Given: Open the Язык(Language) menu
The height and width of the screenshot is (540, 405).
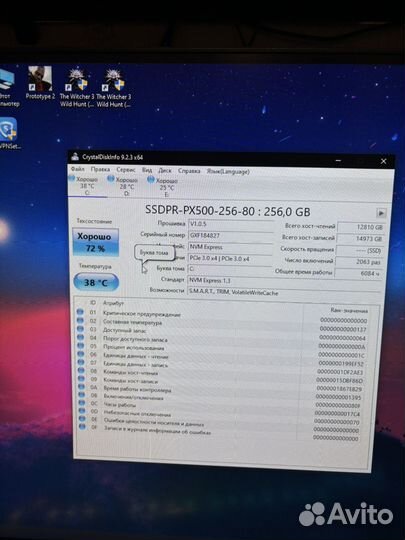Looking at the screenshot, I should pos(228,171).
